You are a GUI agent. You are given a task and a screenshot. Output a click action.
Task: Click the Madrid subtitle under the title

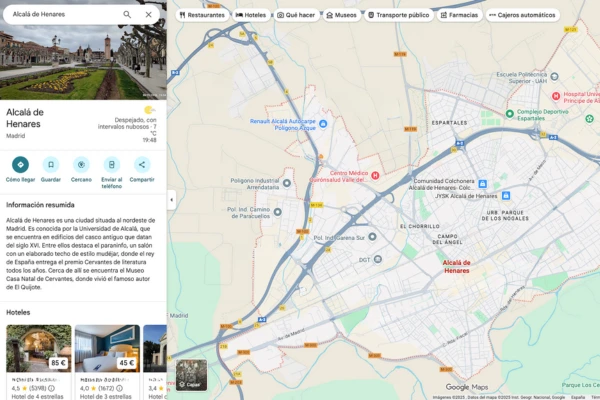[16, 136]
